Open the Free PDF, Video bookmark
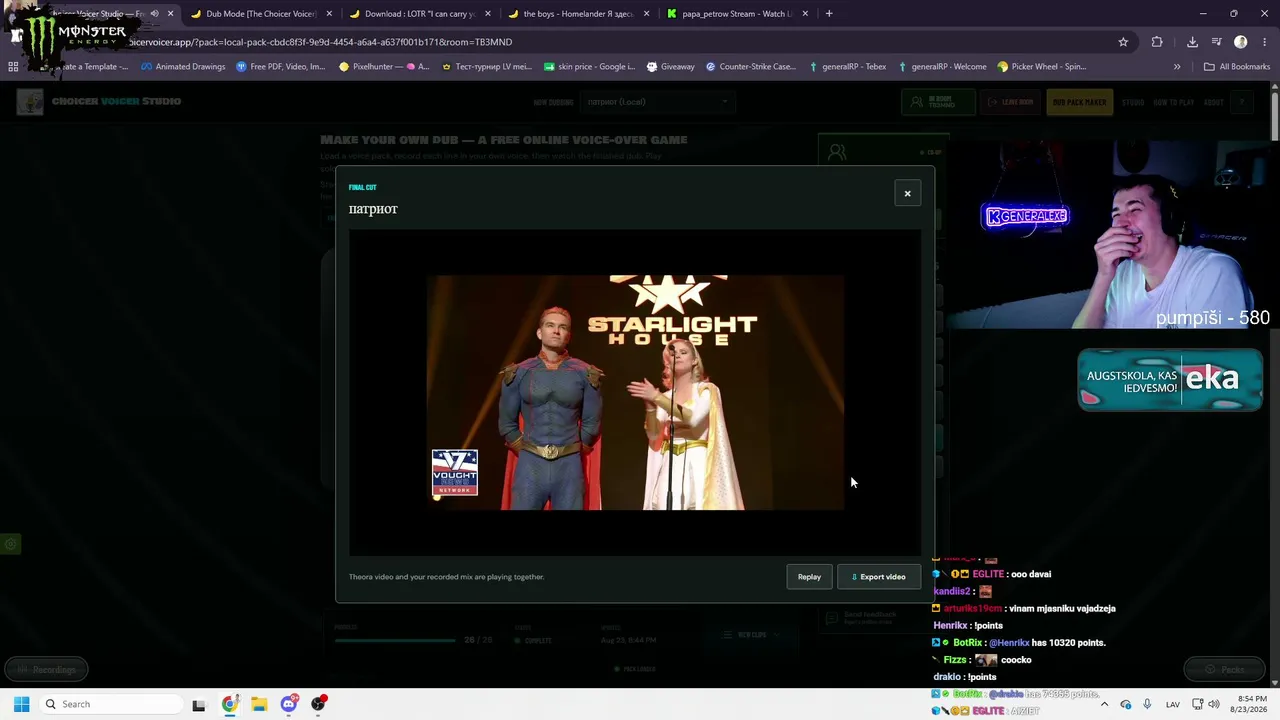1280x720 pixels. pos(281,67)
